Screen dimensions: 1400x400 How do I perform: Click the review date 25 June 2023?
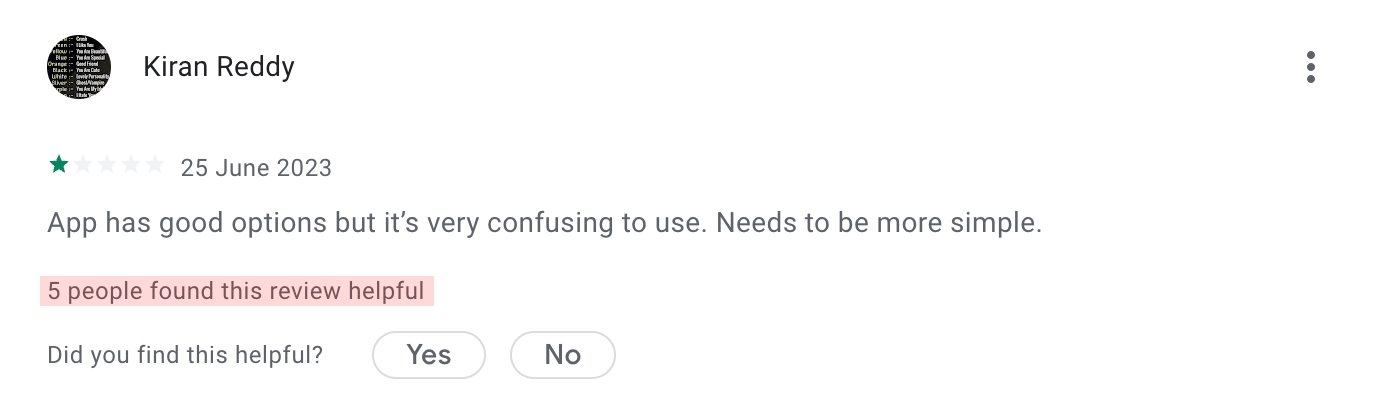click(256, 167)
